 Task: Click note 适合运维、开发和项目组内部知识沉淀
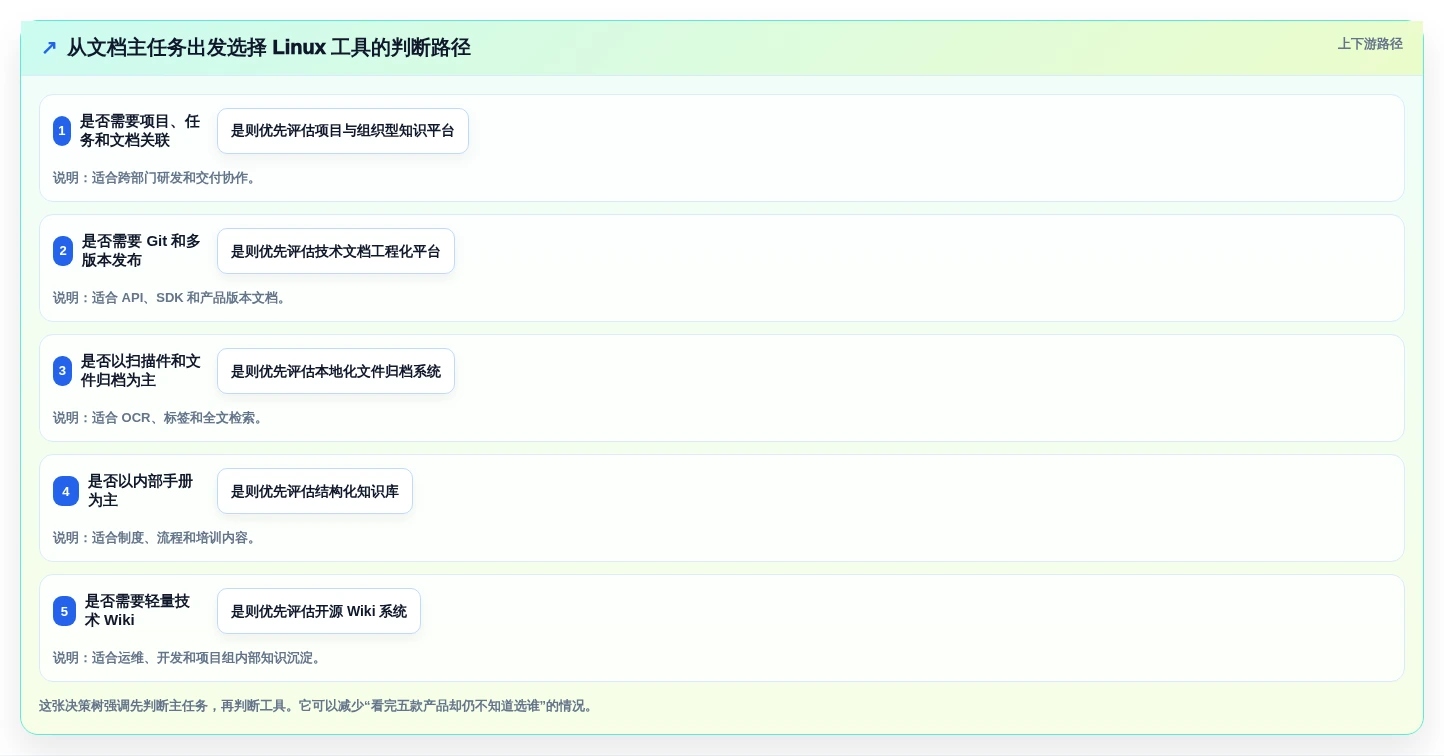(189, 658)
